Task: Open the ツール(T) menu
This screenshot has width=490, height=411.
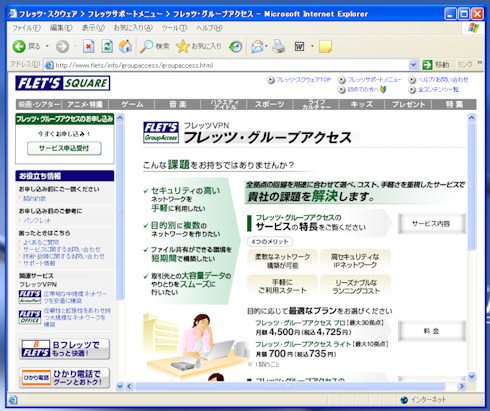Action: pos(174,28)
